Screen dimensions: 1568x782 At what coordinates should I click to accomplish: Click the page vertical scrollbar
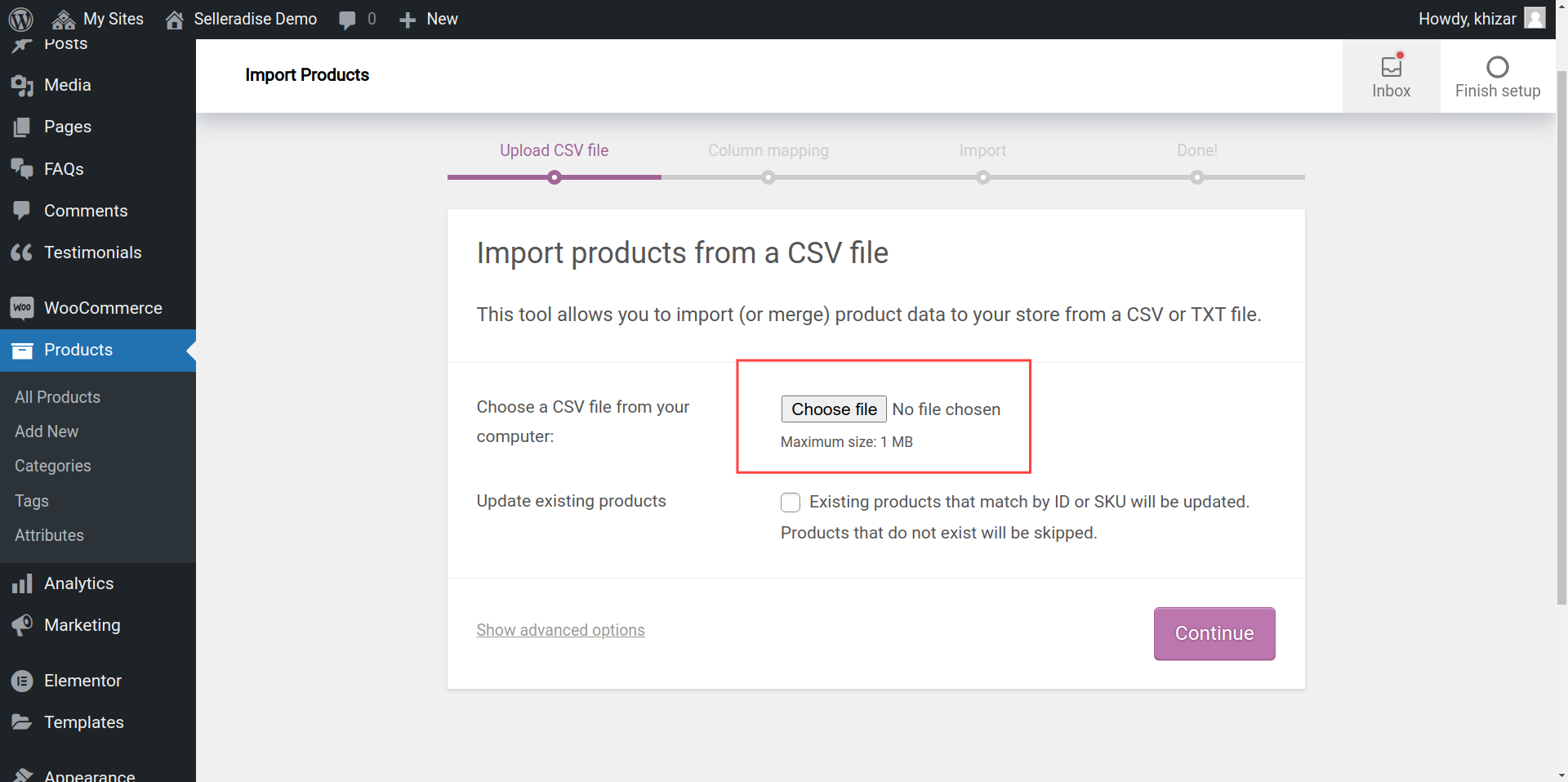(1561, 327)
